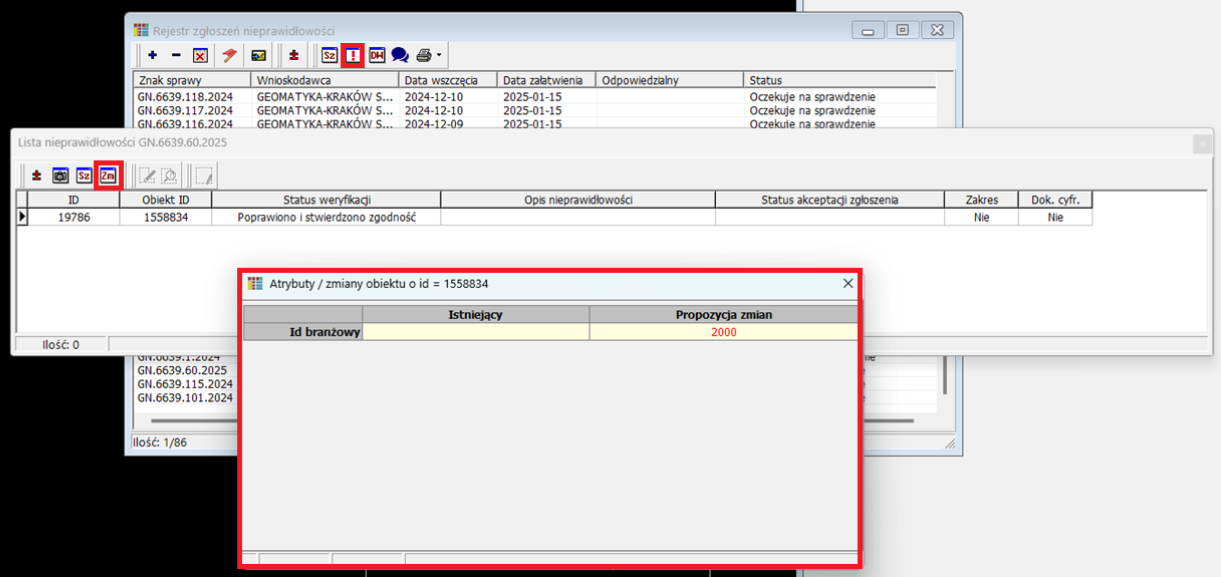Click the Sz icon in the register toolbar

click(x=329, y=56)
